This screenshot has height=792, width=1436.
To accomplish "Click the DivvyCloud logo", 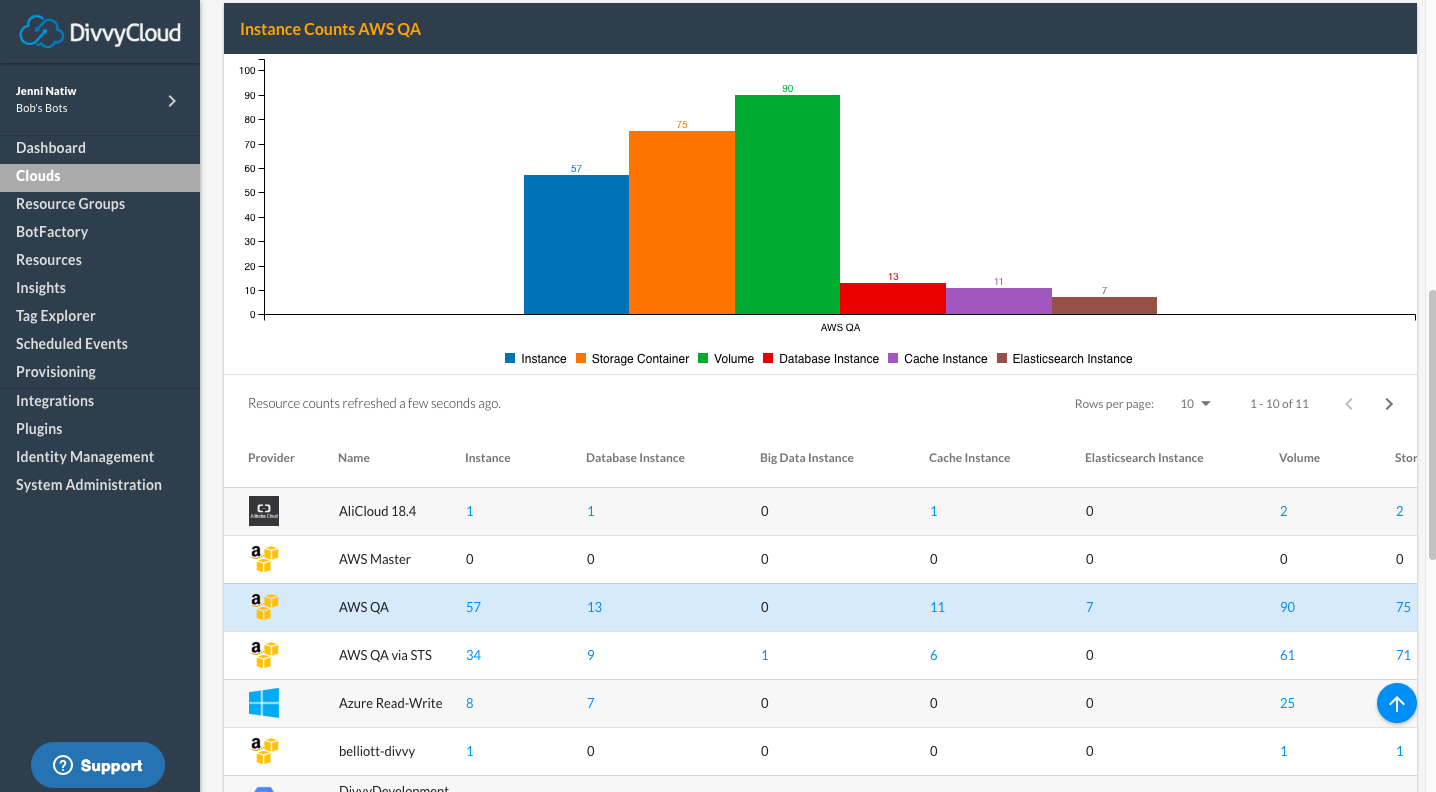I will click(100, 32).
